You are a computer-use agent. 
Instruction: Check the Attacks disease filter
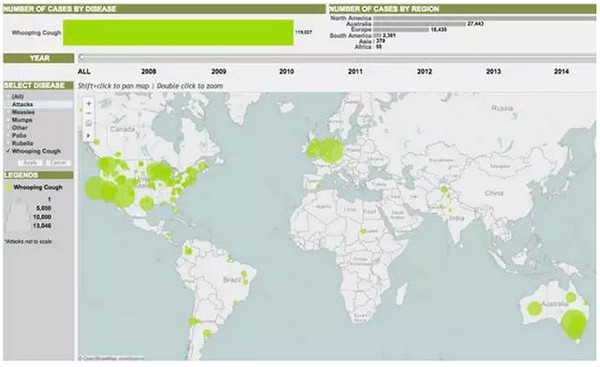8,104
